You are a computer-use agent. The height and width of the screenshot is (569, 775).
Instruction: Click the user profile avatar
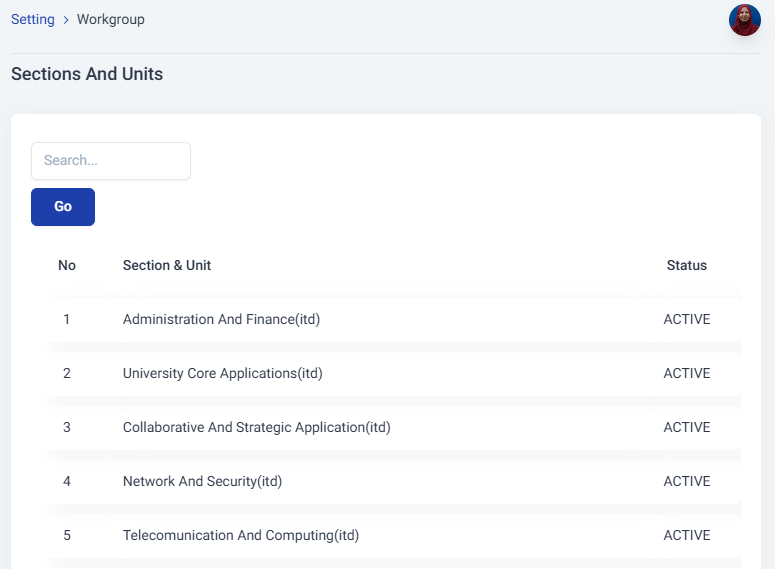pyautogui.click(x=744, y=20)
